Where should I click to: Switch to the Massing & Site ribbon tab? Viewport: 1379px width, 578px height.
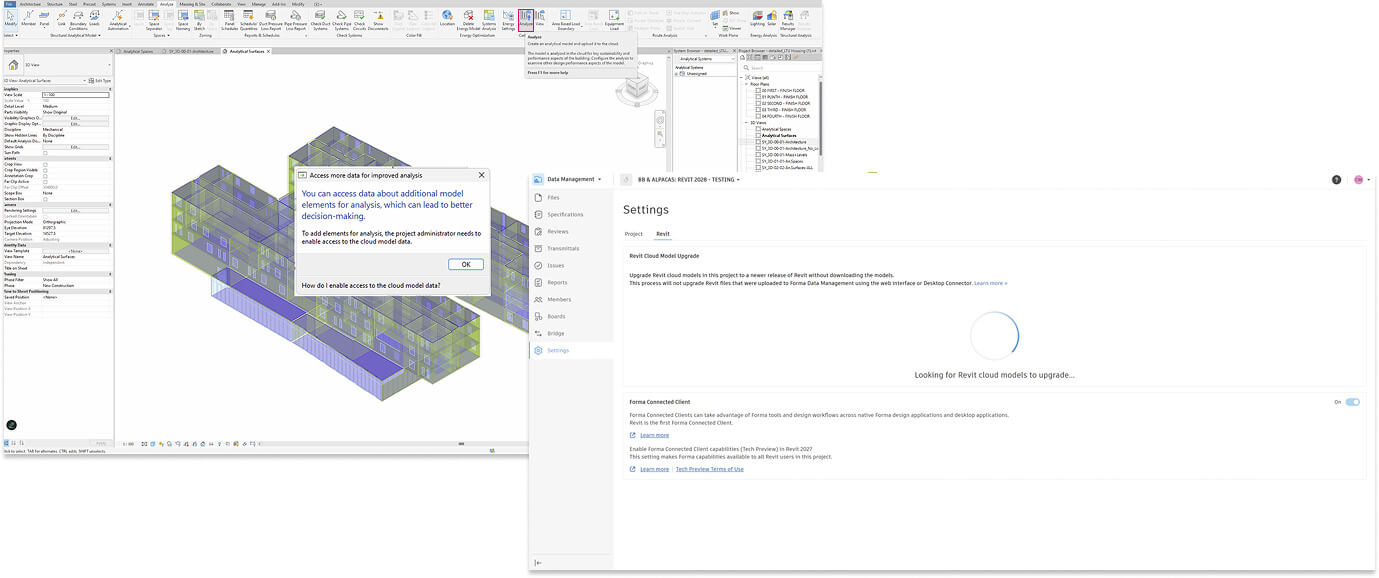(x=192, y=4)
